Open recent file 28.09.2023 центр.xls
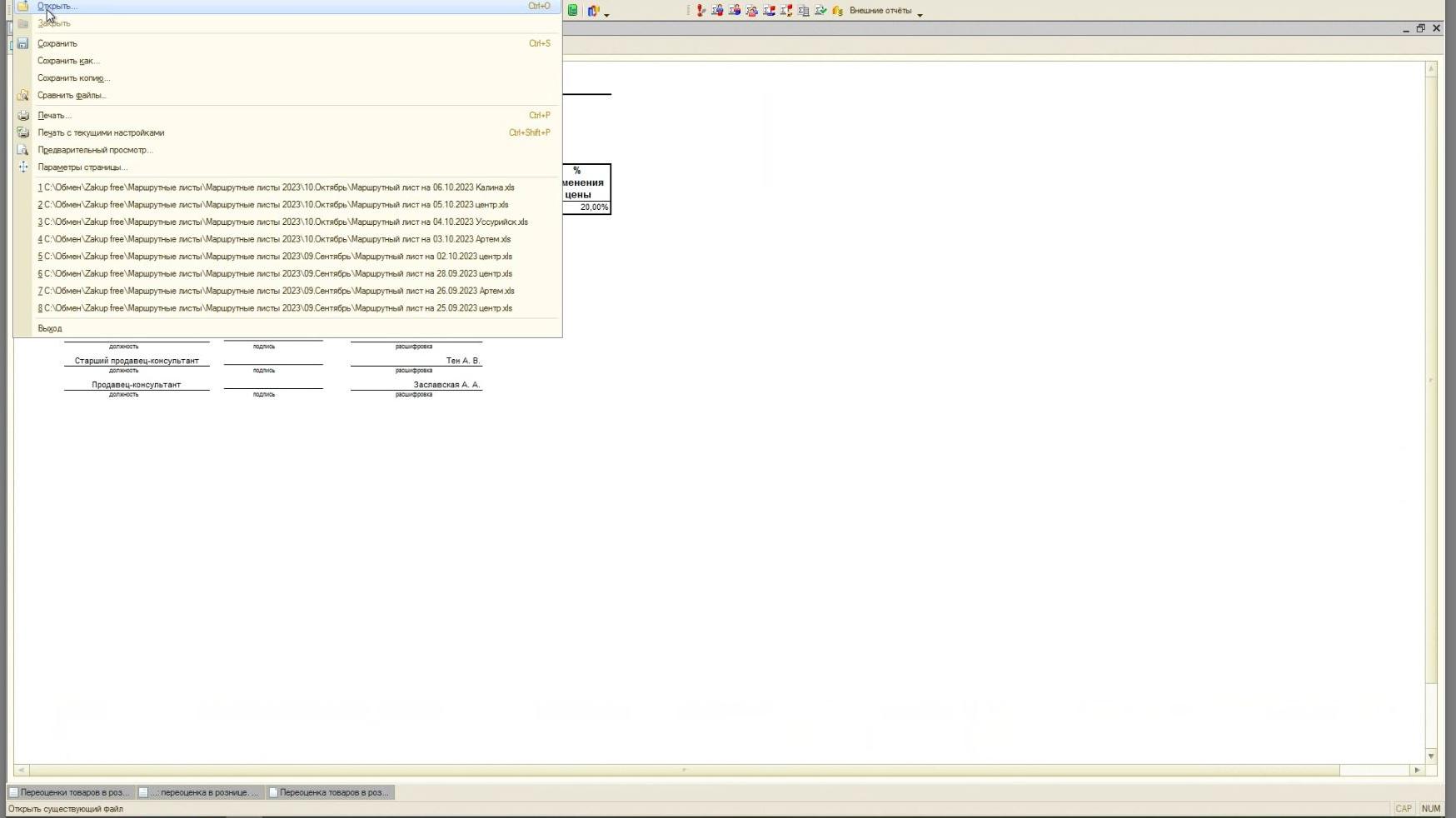Image resolution: width=1456 pixels, height=818 pixels. coord(287,274)
